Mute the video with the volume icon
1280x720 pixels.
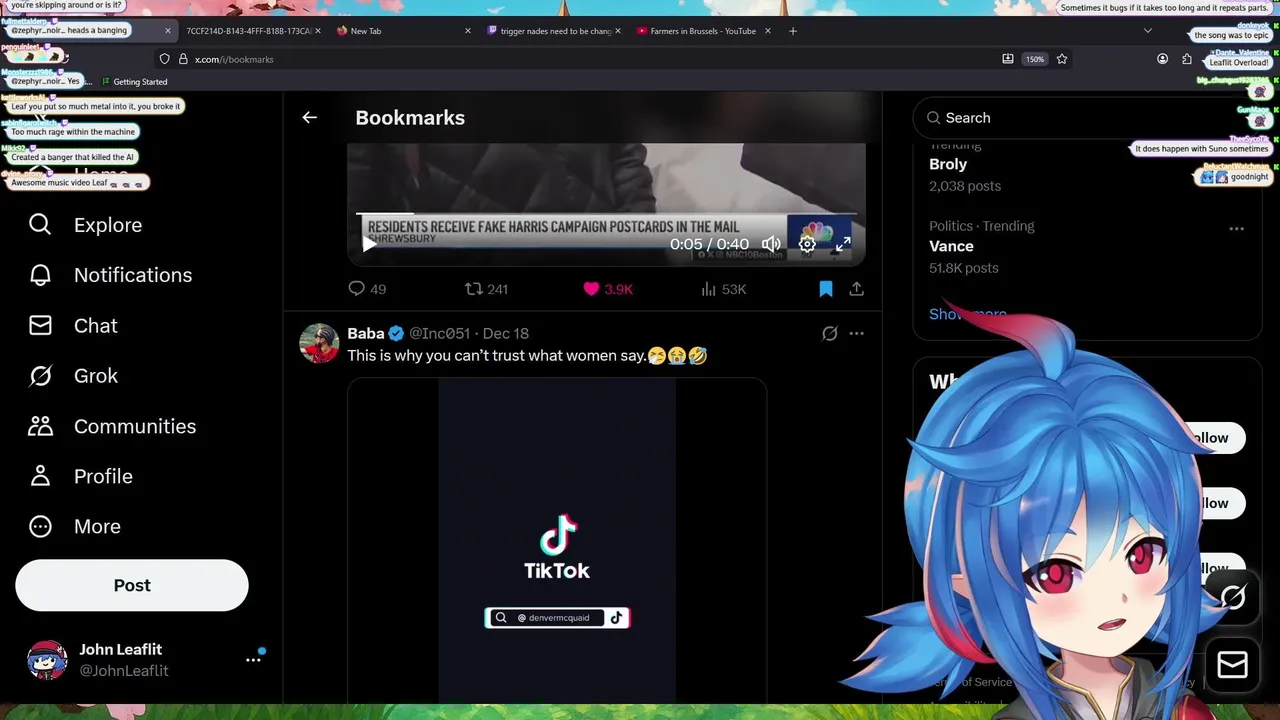coord(771,244)
